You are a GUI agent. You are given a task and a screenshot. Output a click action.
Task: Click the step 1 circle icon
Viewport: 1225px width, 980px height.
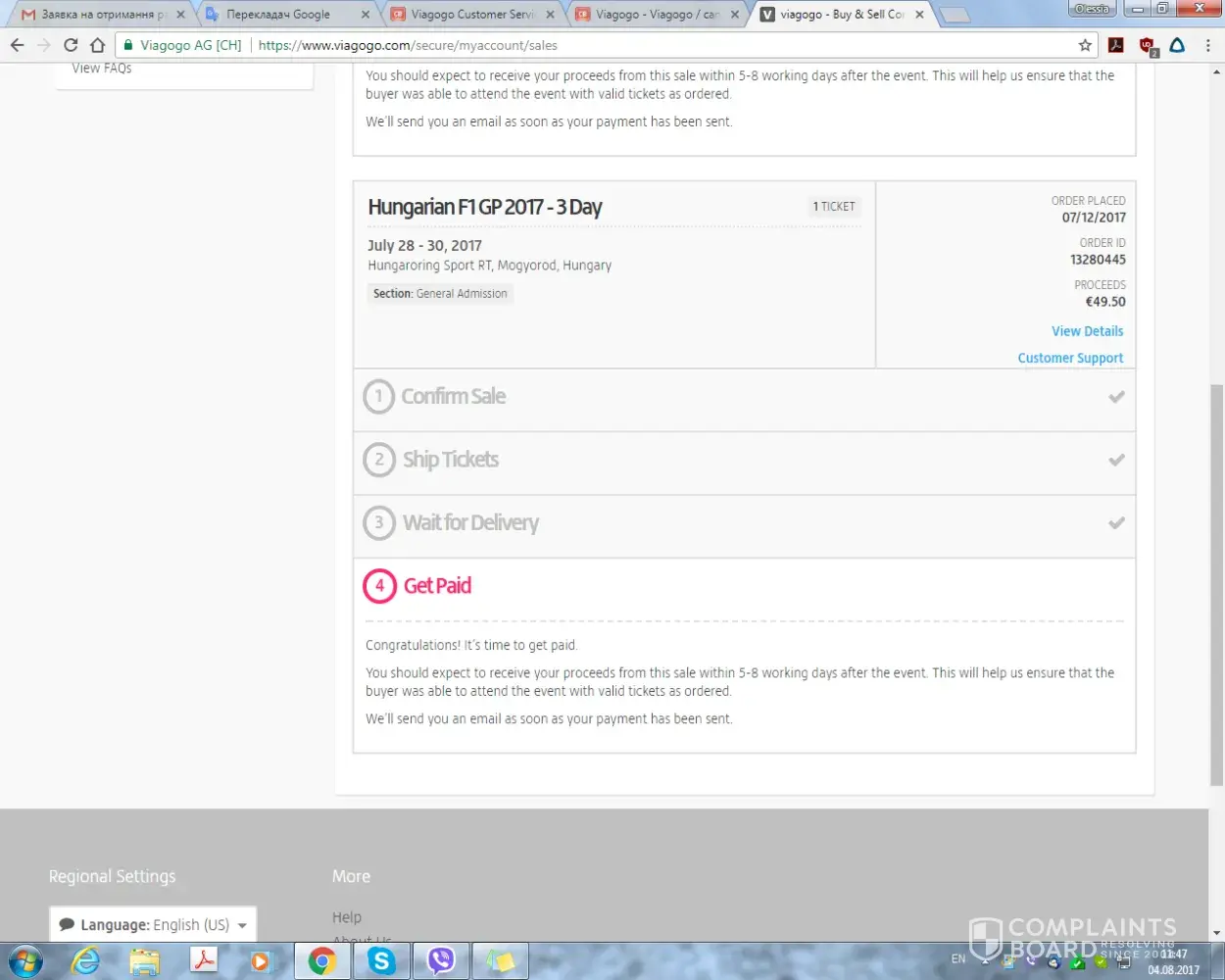coord(379,396)
